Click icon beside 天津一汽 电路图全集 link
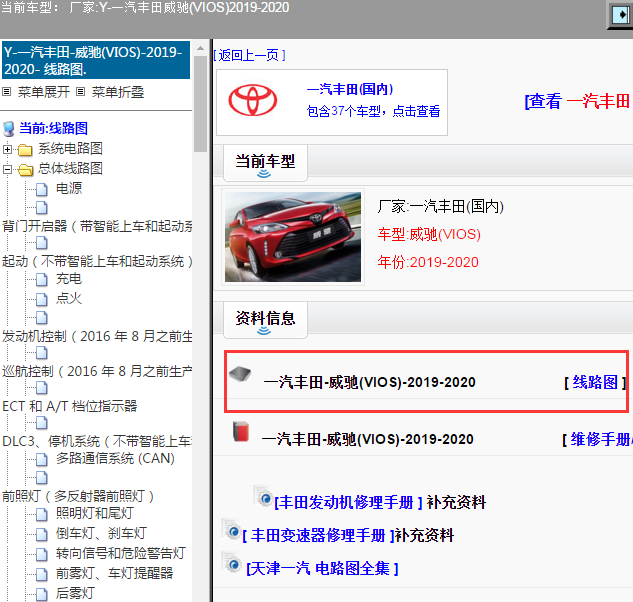 point(231,562)
